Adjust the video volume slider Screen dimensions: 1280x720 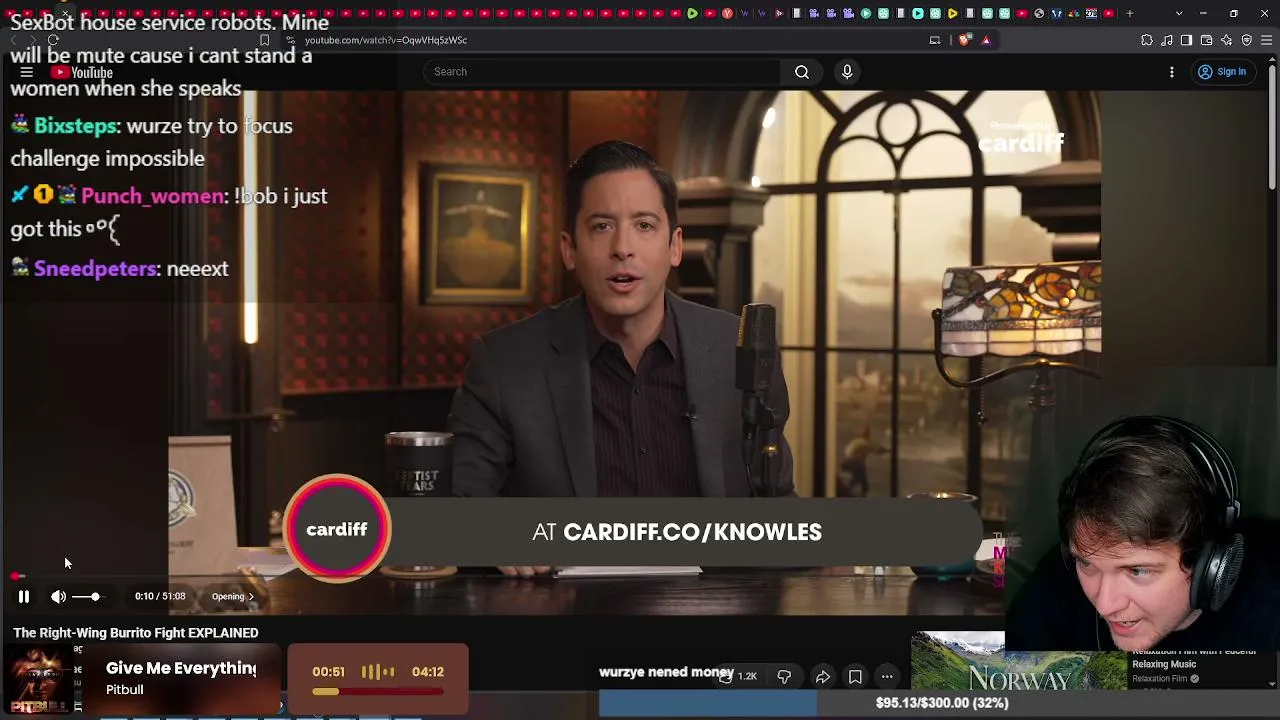coord(88,597)
